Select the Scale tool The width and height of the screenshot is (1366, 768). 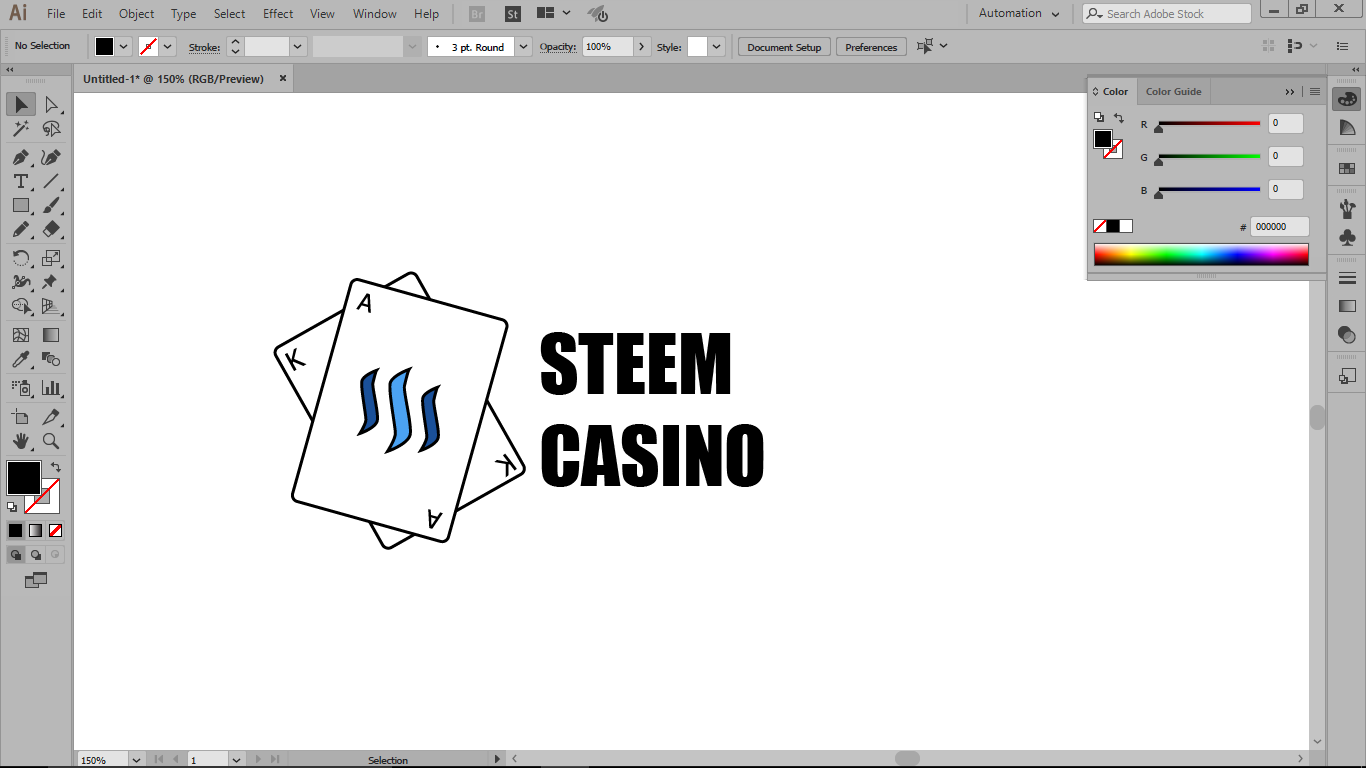coord(51,258)
